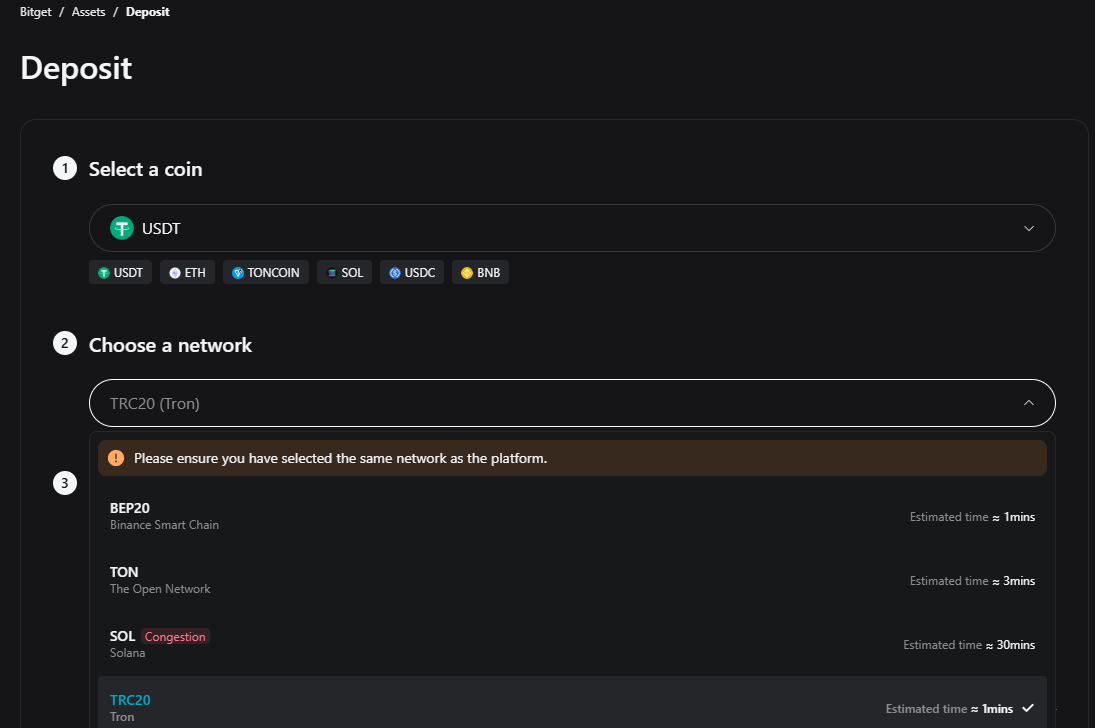Click the TRC20 estimated time 1mins
Screen dimensions: 1095x728
949,709
